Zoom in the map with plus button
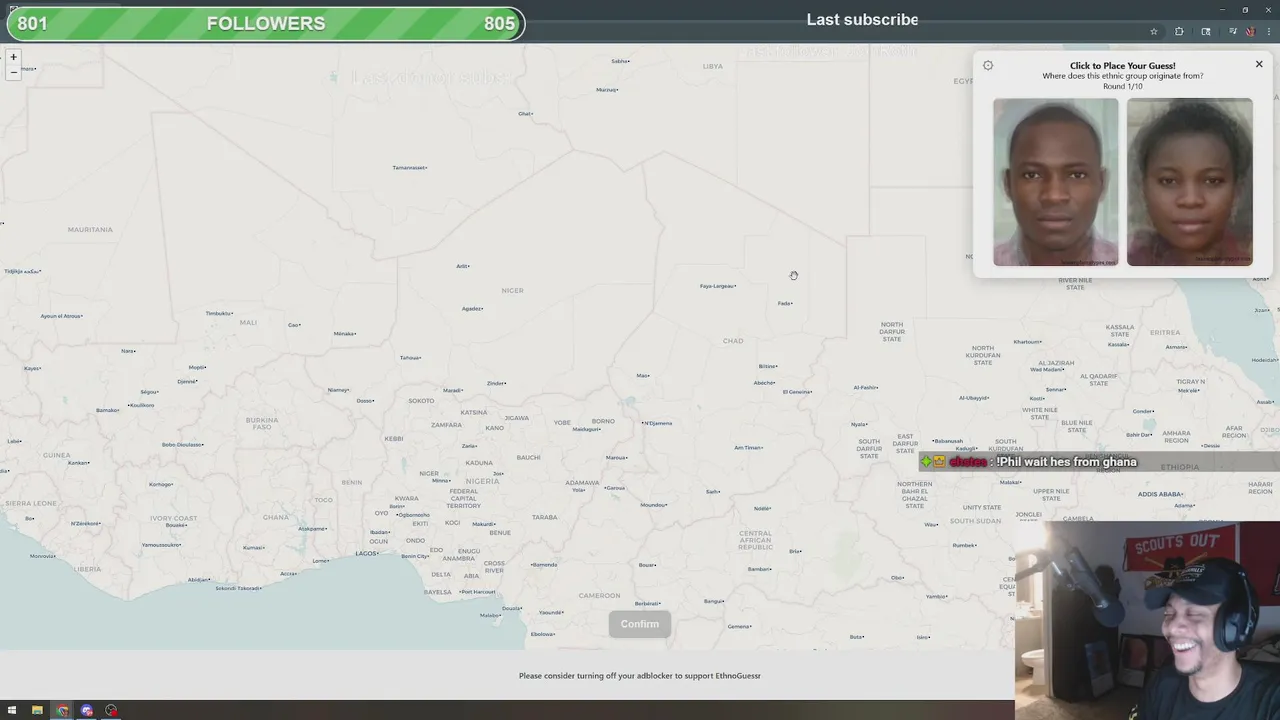Image resolution: width=1280 pixels, height=720 pixels. click(x=13, y=57)
